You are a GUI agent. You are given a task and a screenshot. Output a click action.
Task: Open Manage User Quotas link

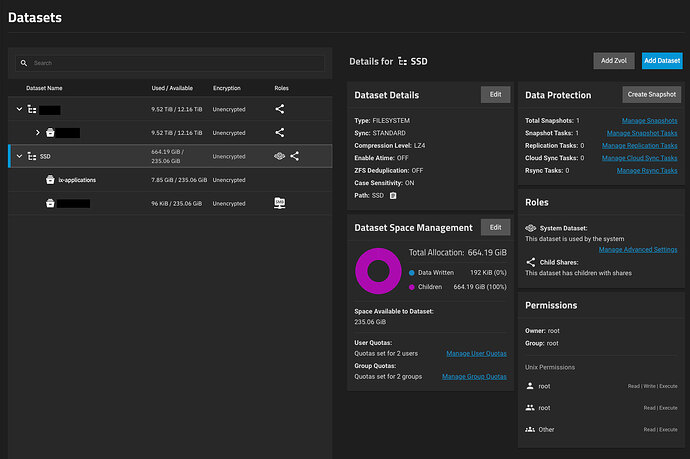tap(477, 353)
